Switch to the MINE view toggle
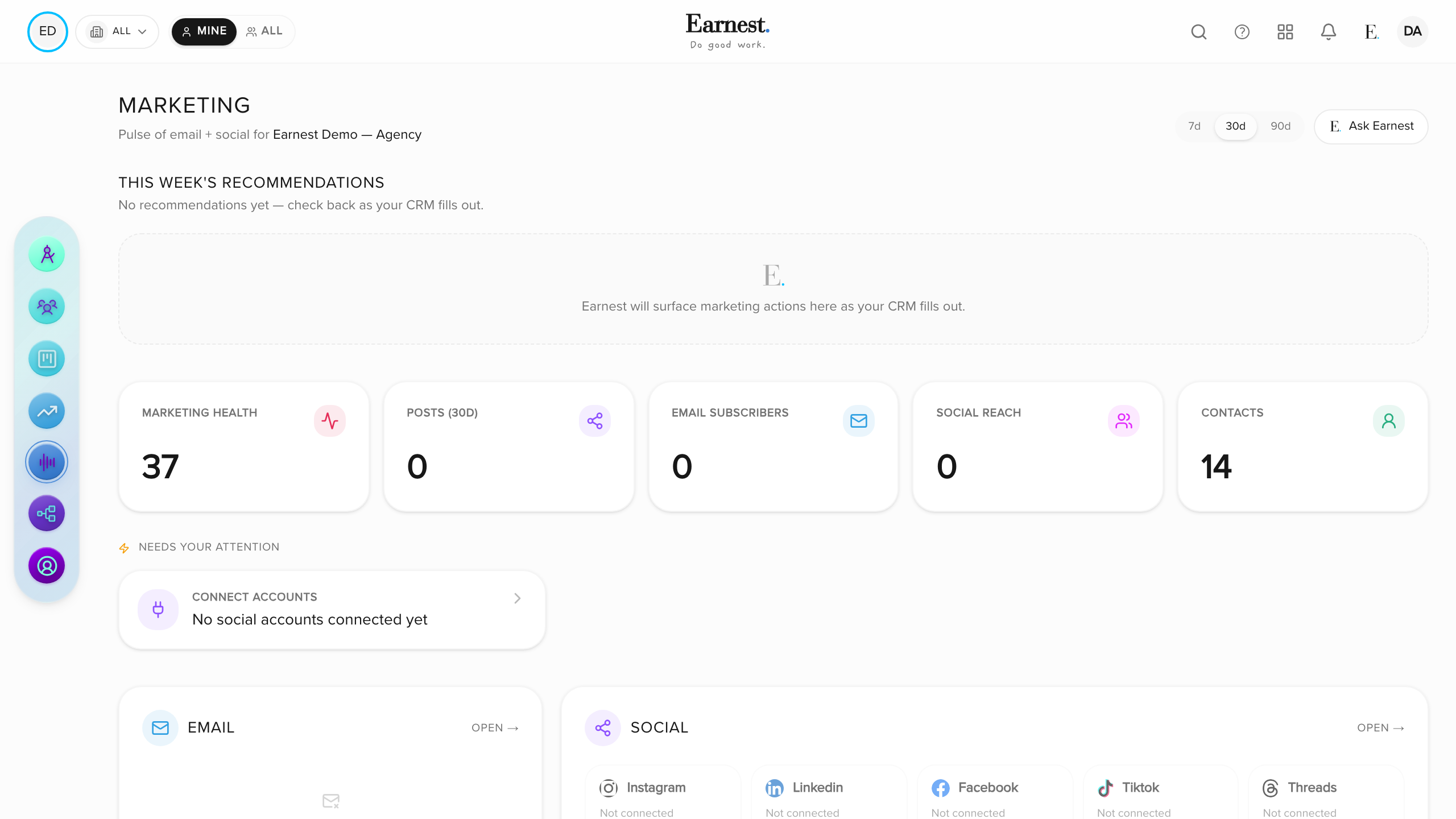Screen dimensions: 1456x819 tap(204, 31)
